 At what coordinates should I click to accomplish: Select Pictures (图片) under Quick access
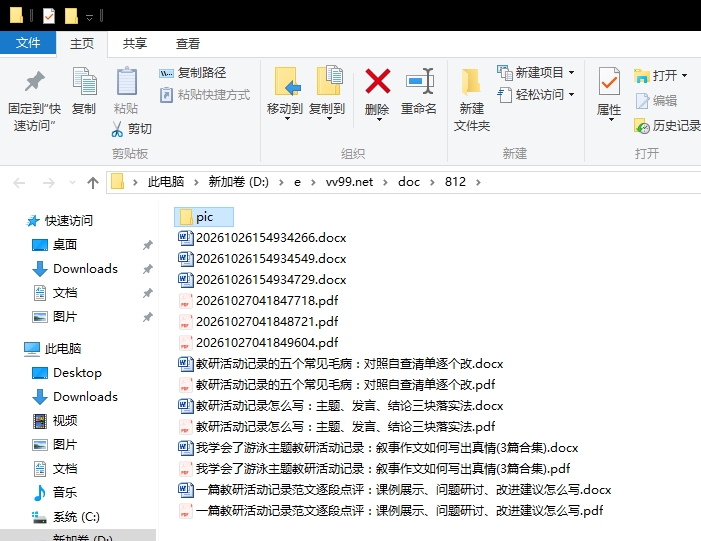point(55,317)
